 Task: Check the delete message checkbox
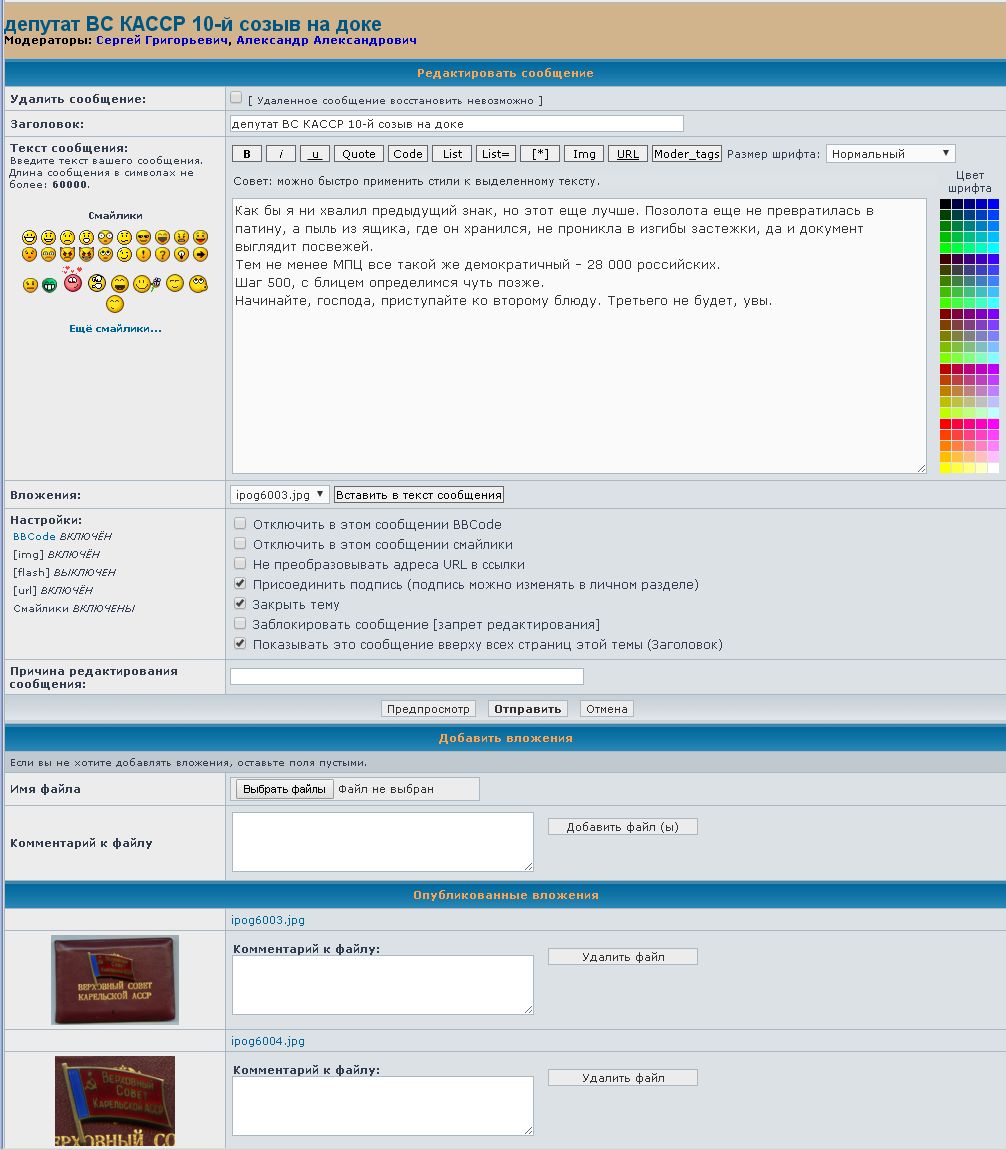click(236, 98)
